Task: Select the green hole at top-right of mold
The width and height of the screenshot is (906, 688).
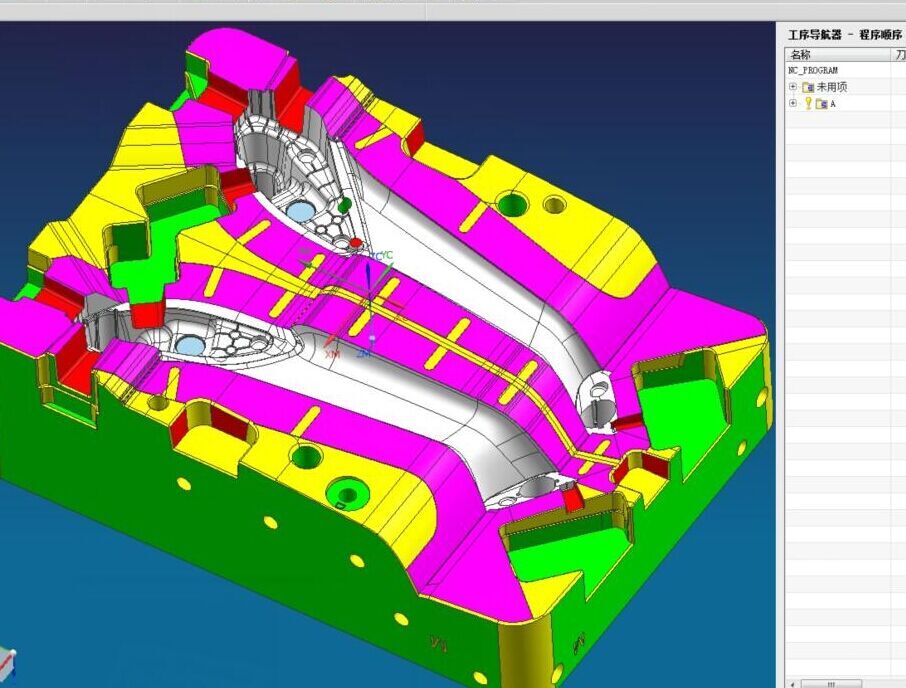Action: point(512,205)
